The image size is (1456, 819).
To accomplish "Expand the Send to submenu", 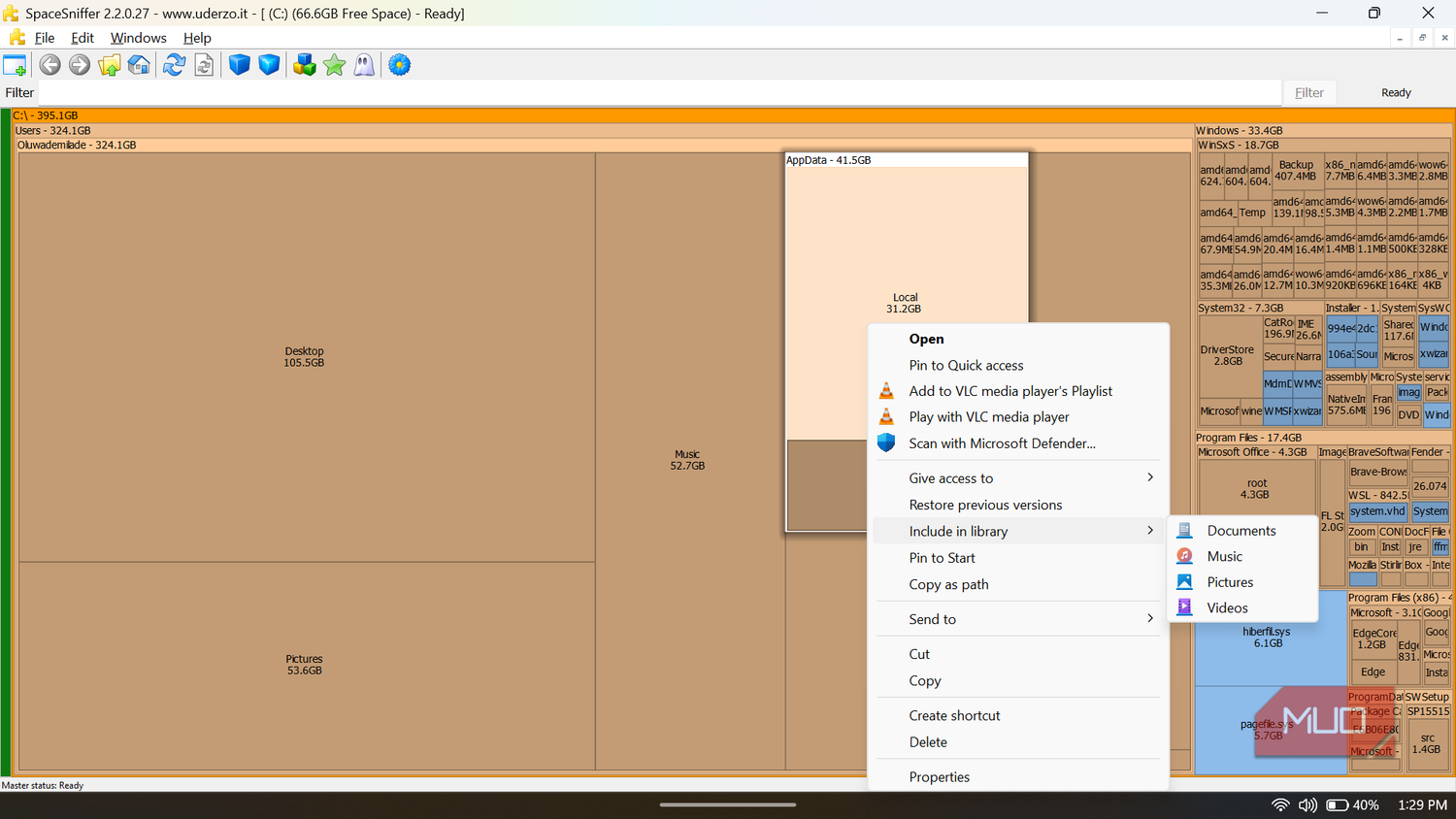I will click(1018, 619).
